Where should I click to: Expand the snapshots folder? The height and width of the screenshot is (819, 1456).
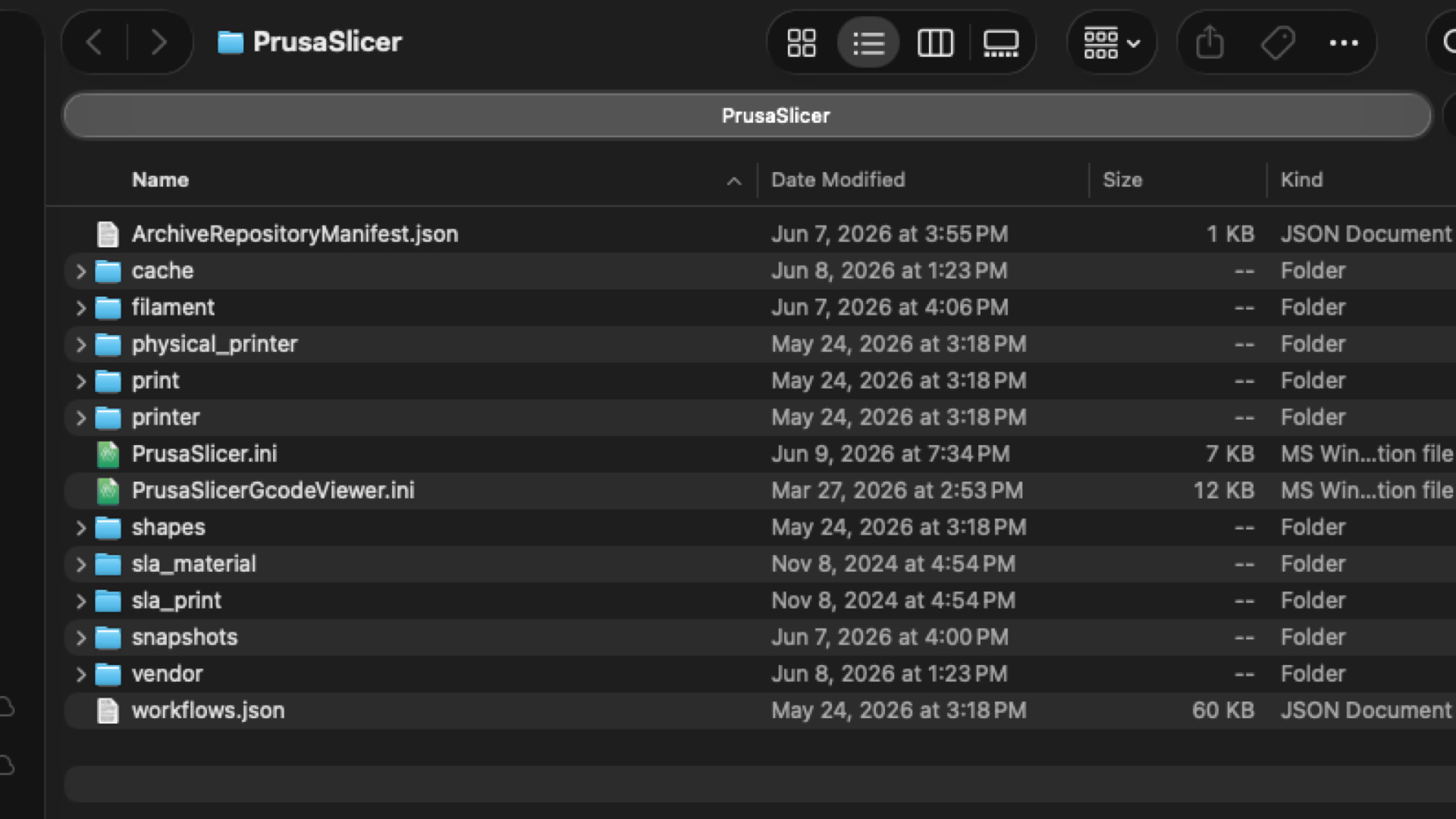(80, 638)
